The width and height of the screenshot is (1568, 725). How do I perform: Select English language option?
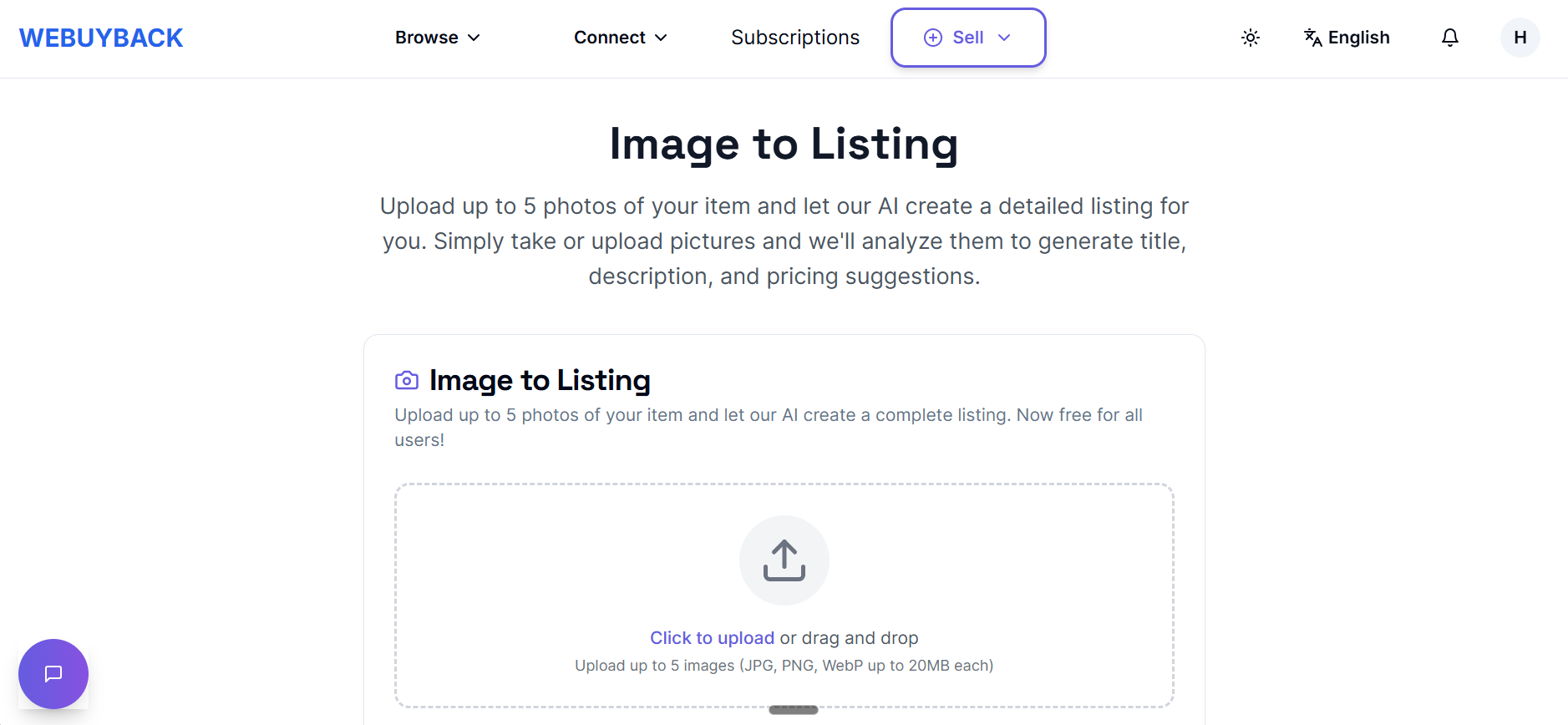[x=1358, y=37]
